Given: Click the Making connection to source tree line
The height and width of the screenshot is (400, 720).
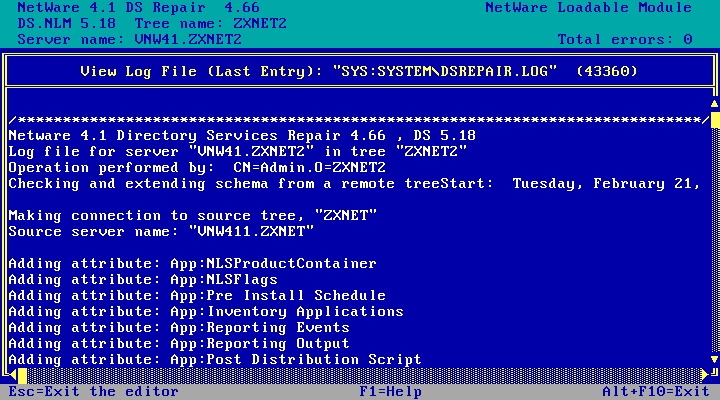Looking at the screenshot, I should coord(192,216).
